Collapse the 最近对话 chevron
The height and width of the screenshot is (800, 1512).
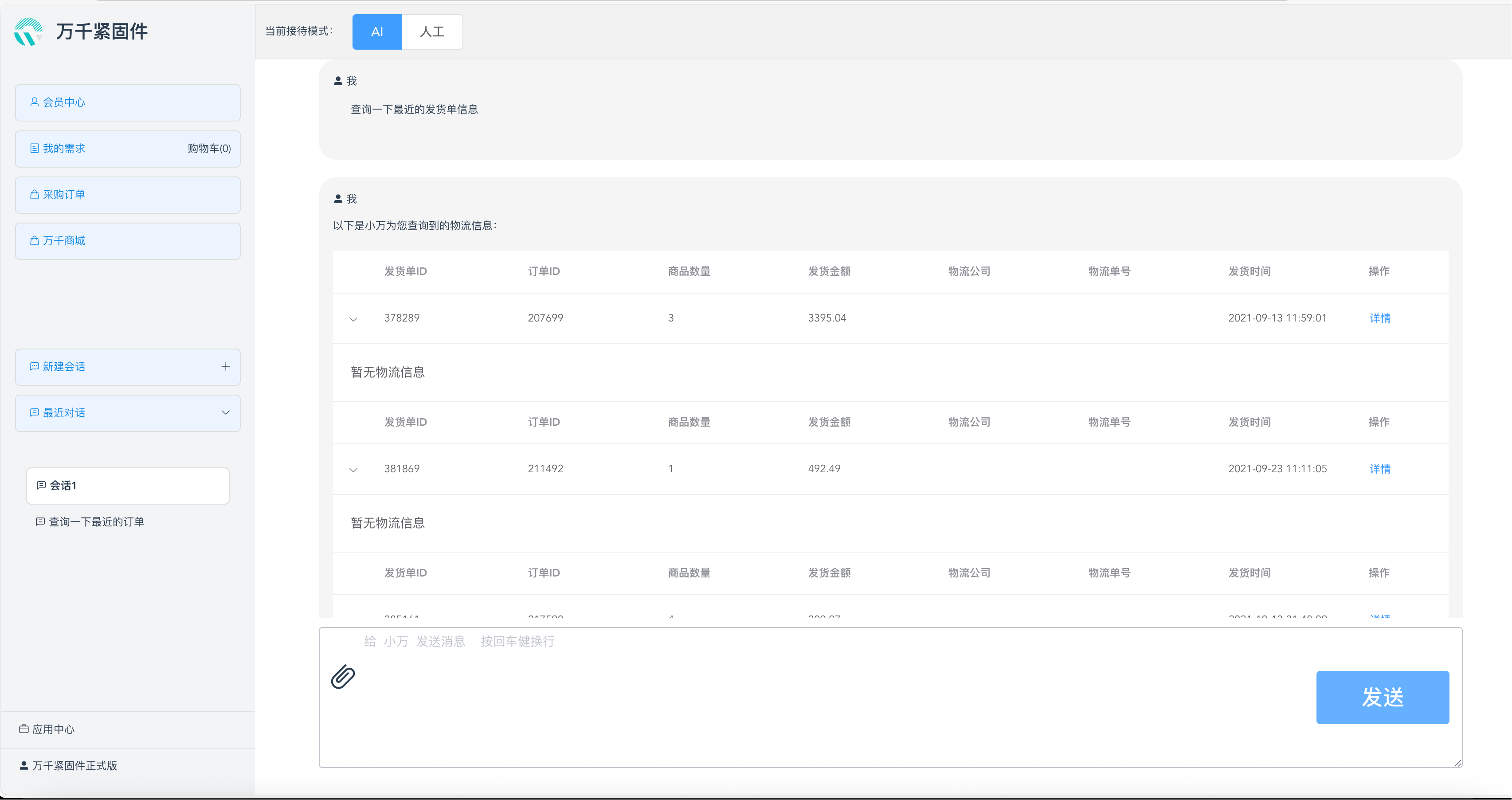[225, 412]
